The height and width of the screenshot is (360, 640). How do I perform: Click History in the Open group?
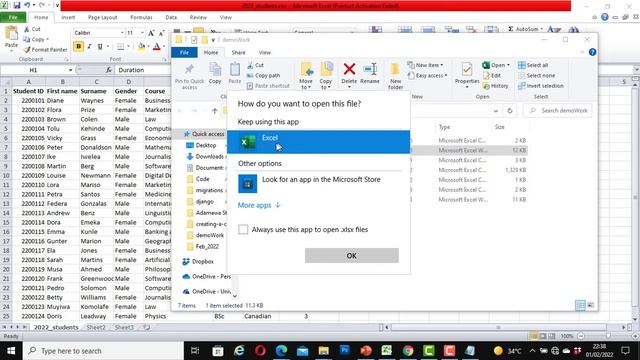496,86
